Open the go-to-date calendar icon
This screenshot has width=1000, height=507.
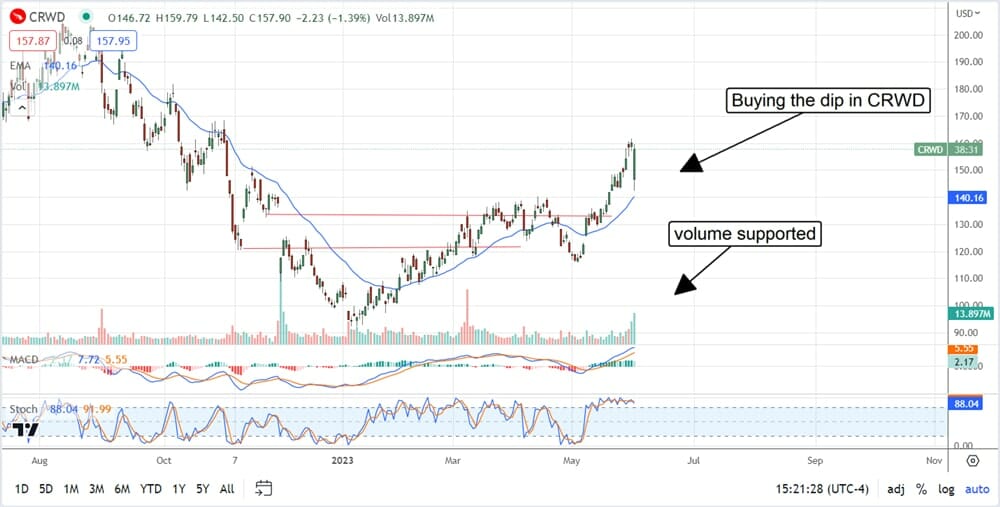tap(263, 488)
